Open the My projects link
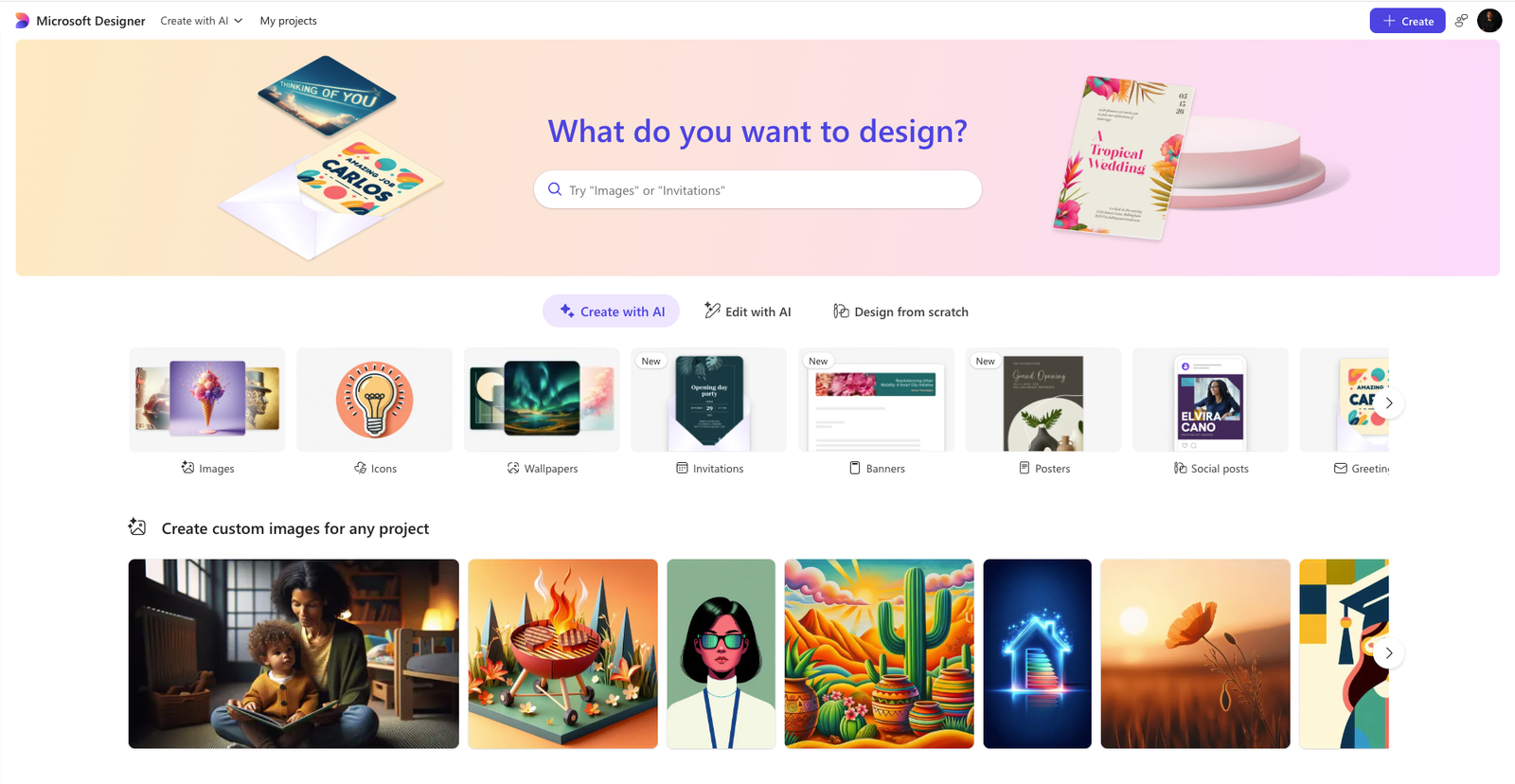 (x=288, y=21)
